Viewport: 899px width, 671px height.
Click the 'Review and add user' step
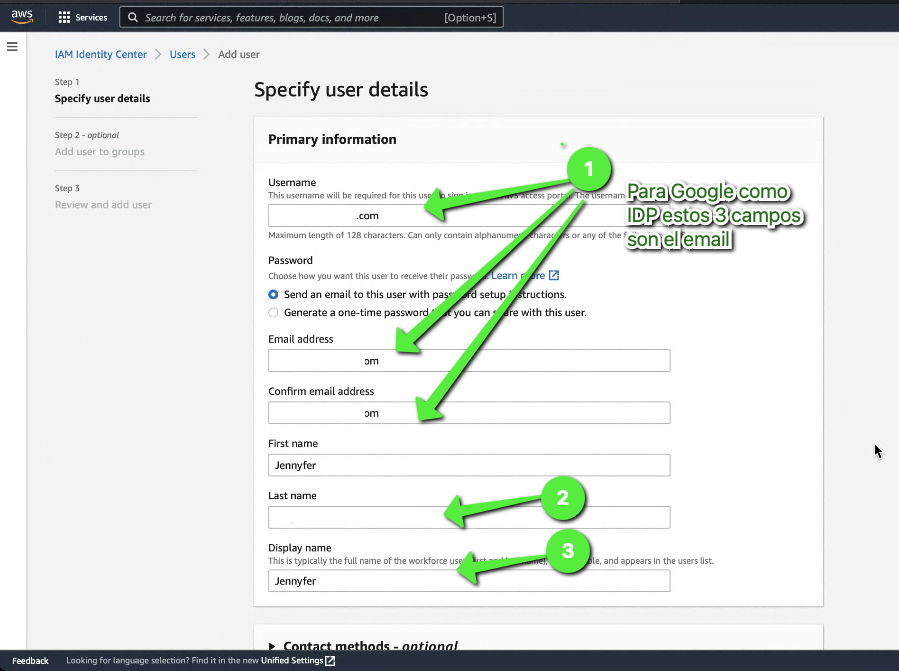(x=103, y=205)
